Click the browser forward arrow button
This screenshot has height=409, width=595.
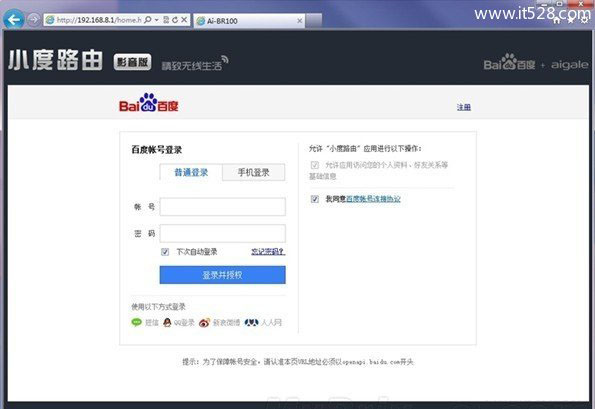33,19
